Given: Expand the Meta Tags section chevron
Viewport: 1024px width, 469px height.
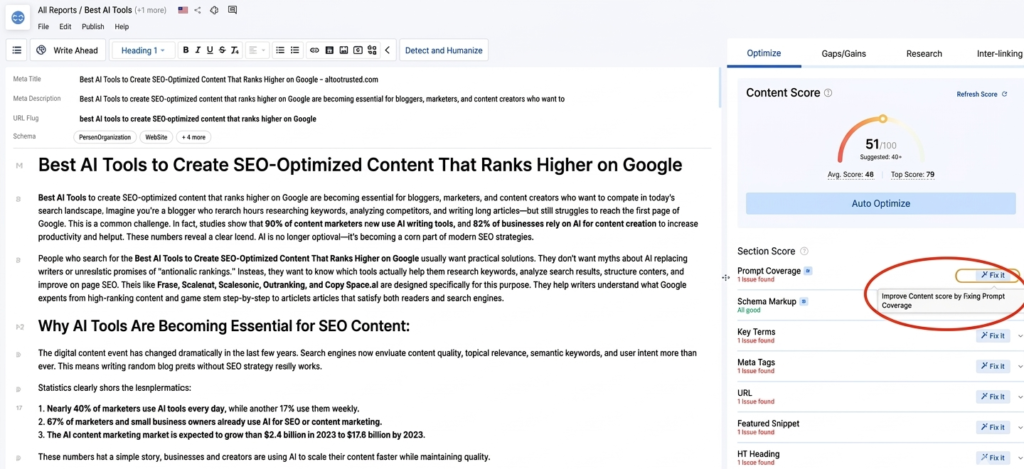Looking at the screenshot, I should [x=1019, y=366].
